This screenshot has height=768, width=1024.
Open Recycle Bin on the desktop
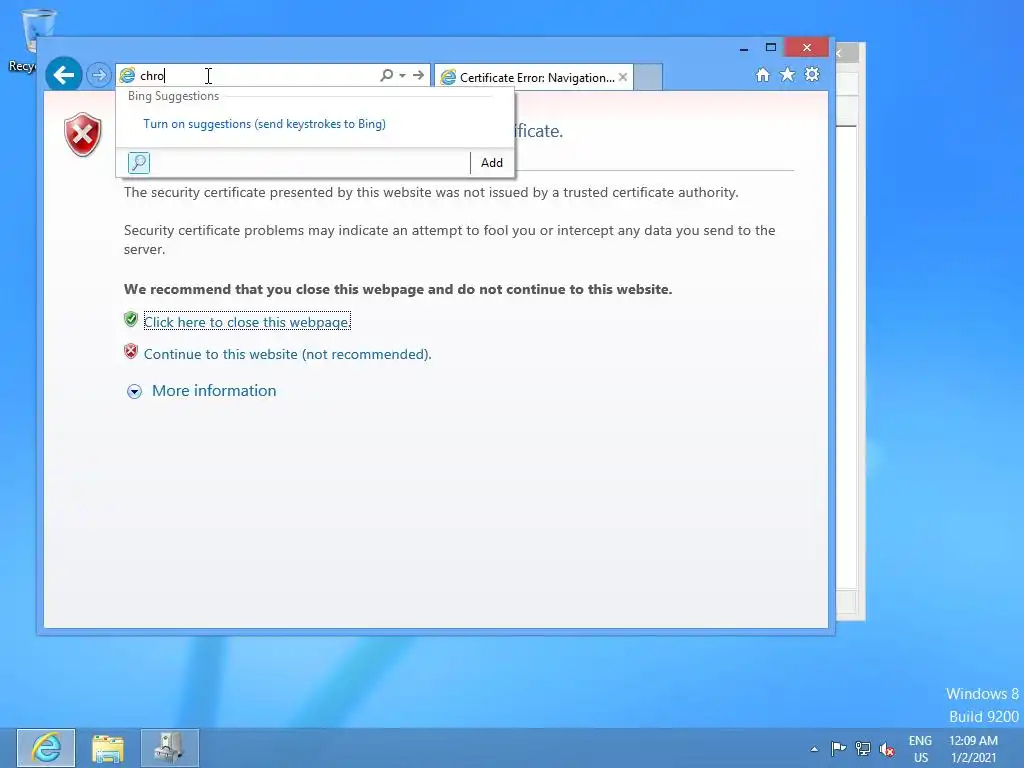coord(26,40)
